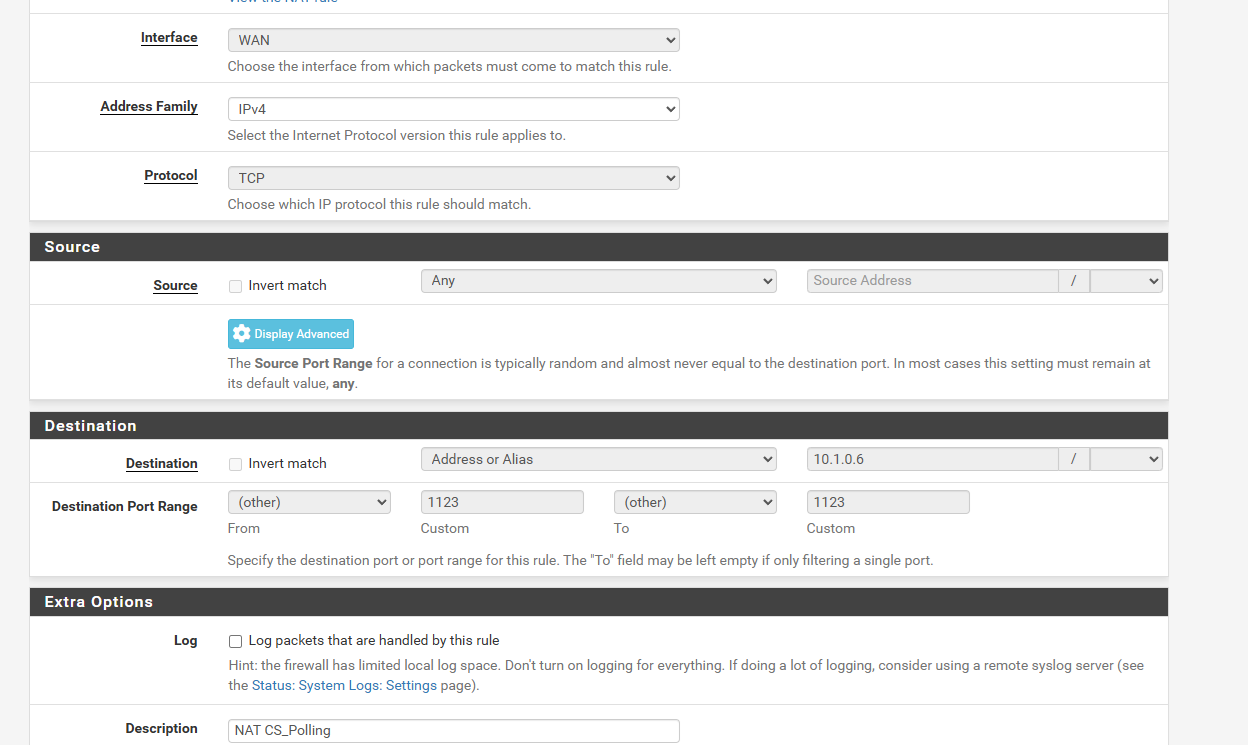Open the Interface dropdown set to WAN
The width and height of the screenshot is (1248, 745).
[453, 40]
